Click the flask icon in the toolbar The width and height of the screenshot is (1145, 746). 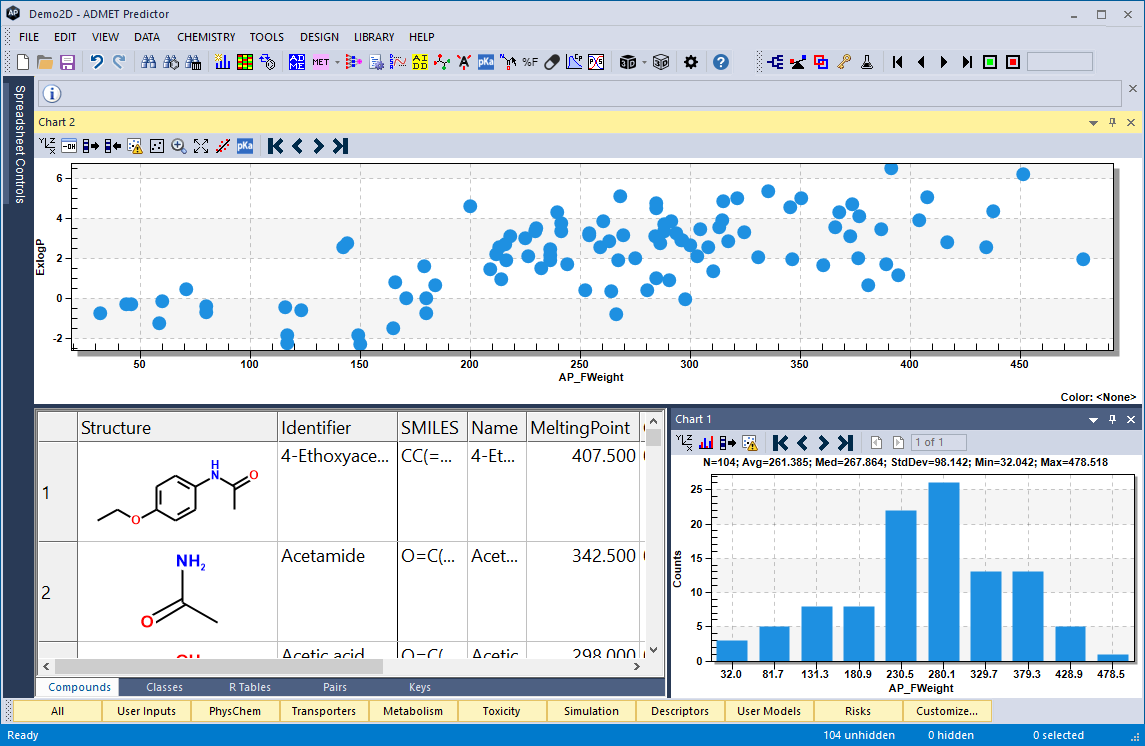(x=867, y=63)
